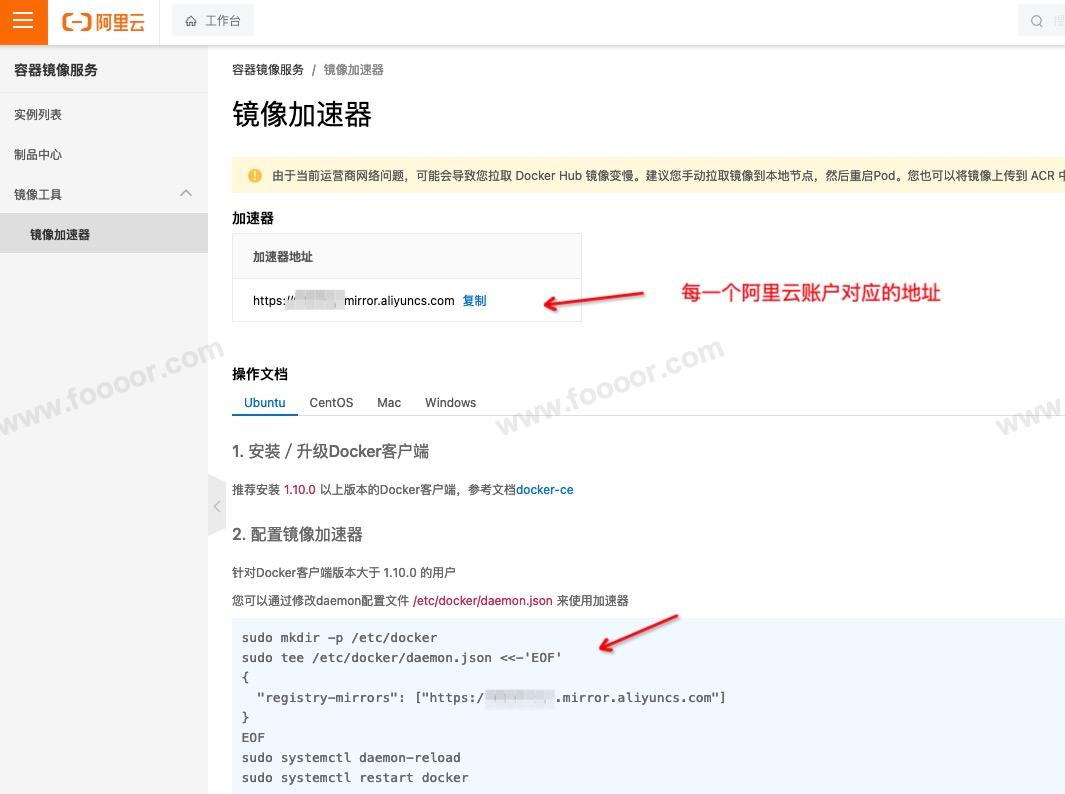
Task: Collapse the 镜像工具 menu section
Action: (186, 194)
